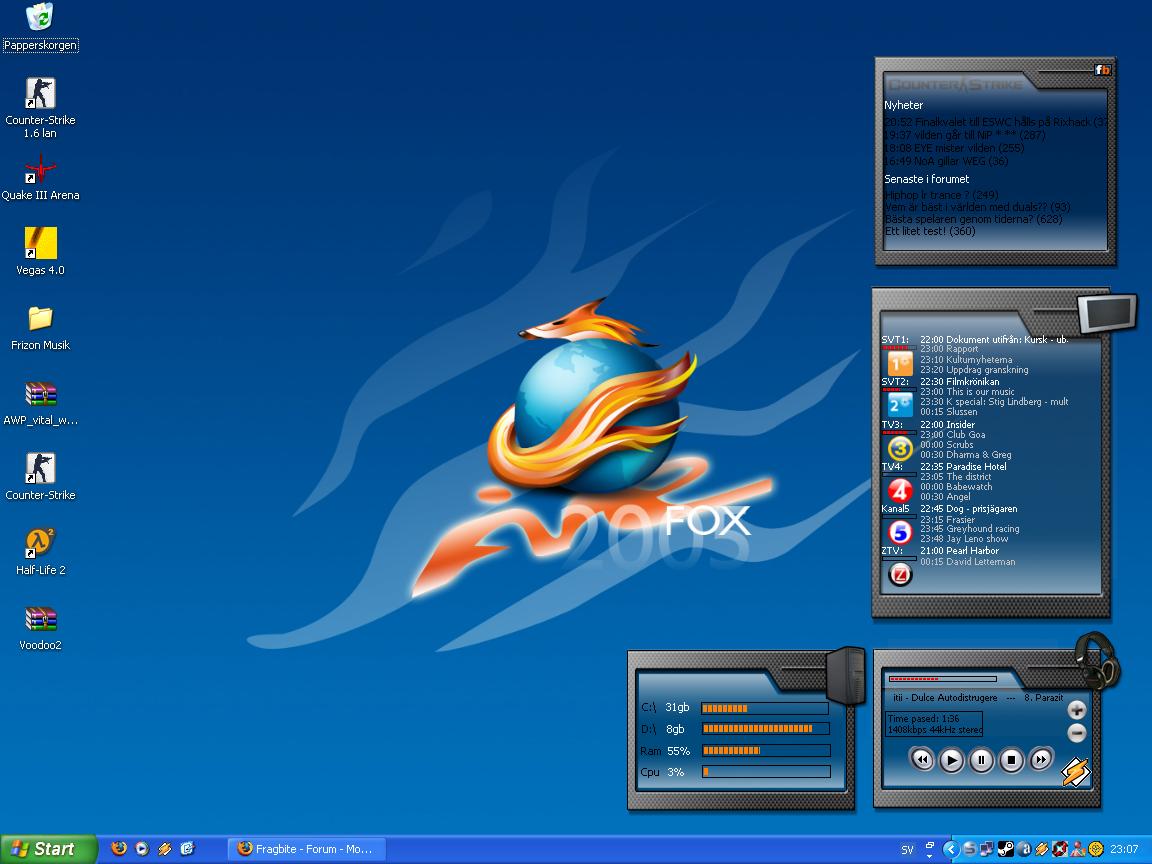The image size is (1152, 864).
Task: Click the 23:07 taskbar clock
Action: [1124, 849]
